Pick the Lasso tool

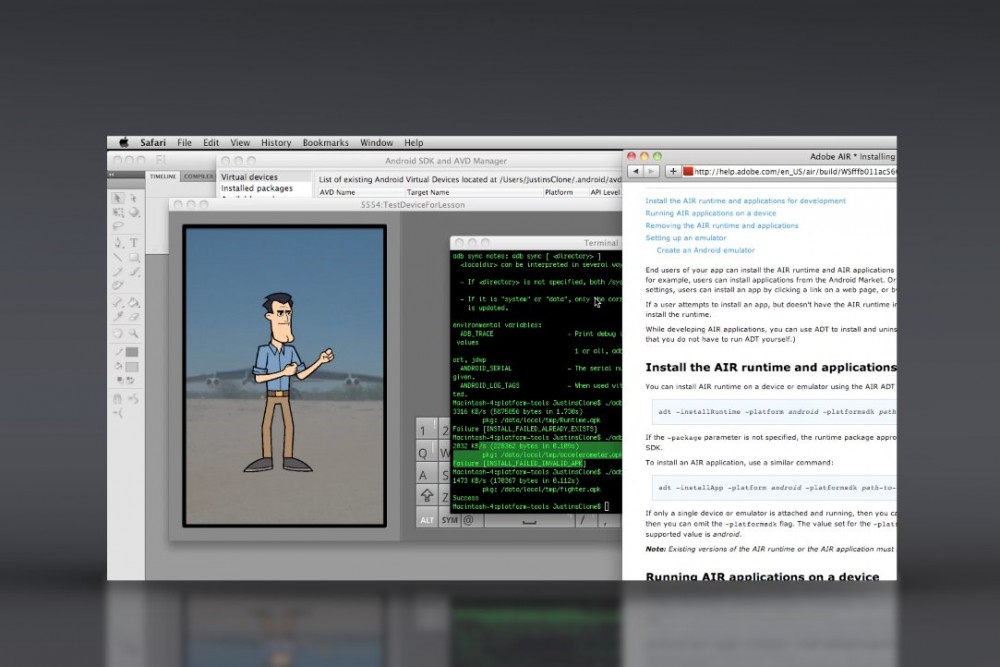click(117, 225)
